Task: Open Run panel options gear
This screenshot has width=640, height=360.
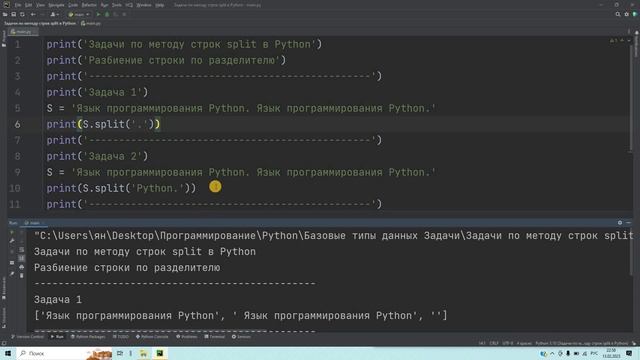Action: click(x=620, y=222)
